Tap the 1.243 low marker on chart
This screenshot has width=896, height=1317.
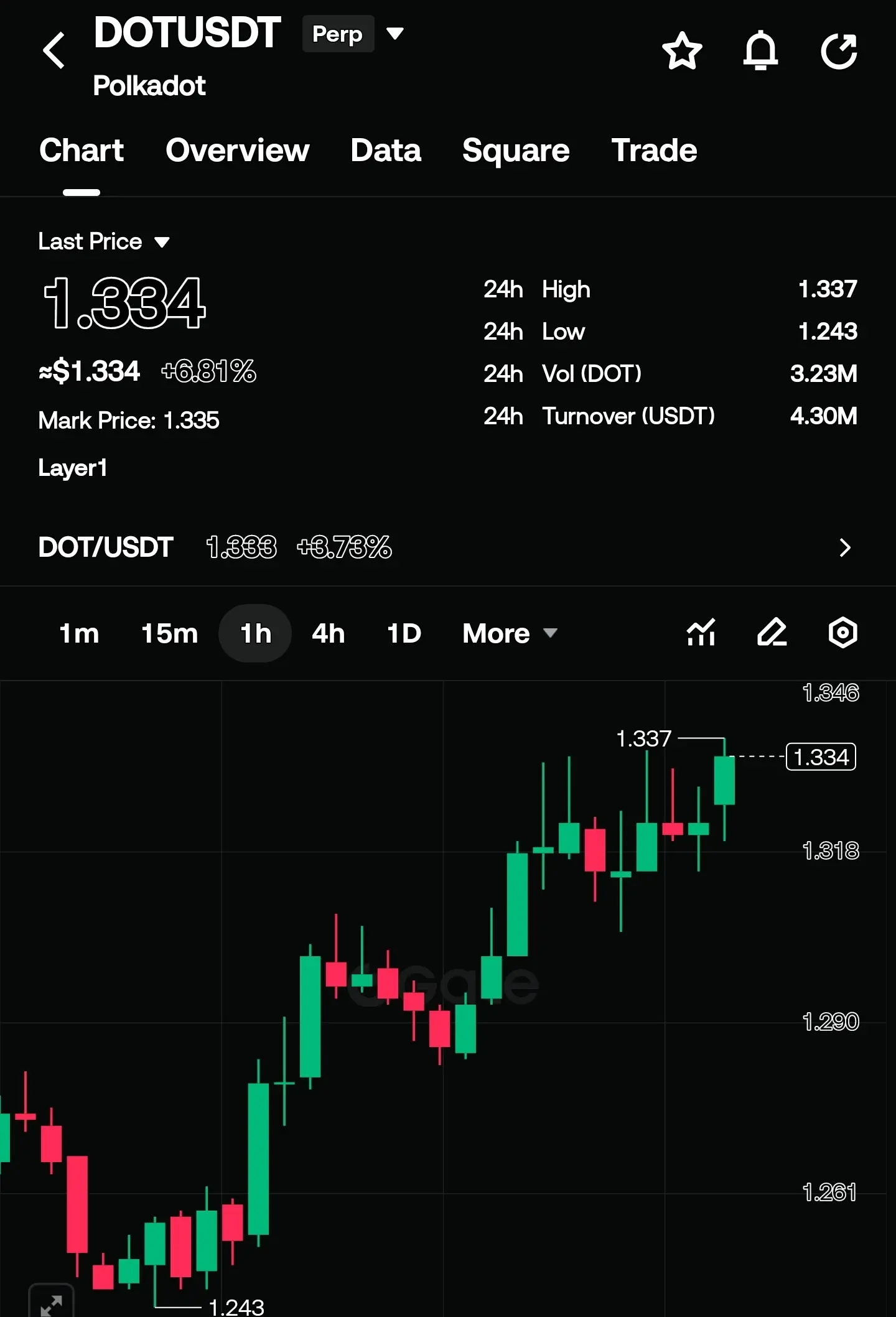click(x=236, y=1306)
